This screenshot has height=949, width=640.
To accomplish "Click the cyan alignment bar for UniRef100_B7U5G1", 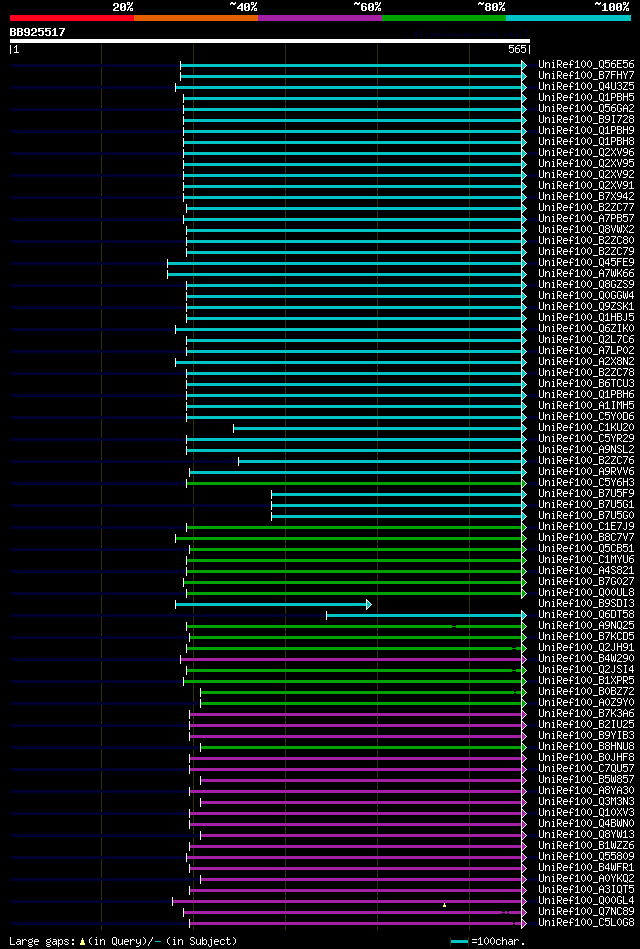I will pyautogui.click(x=399, y=505).
